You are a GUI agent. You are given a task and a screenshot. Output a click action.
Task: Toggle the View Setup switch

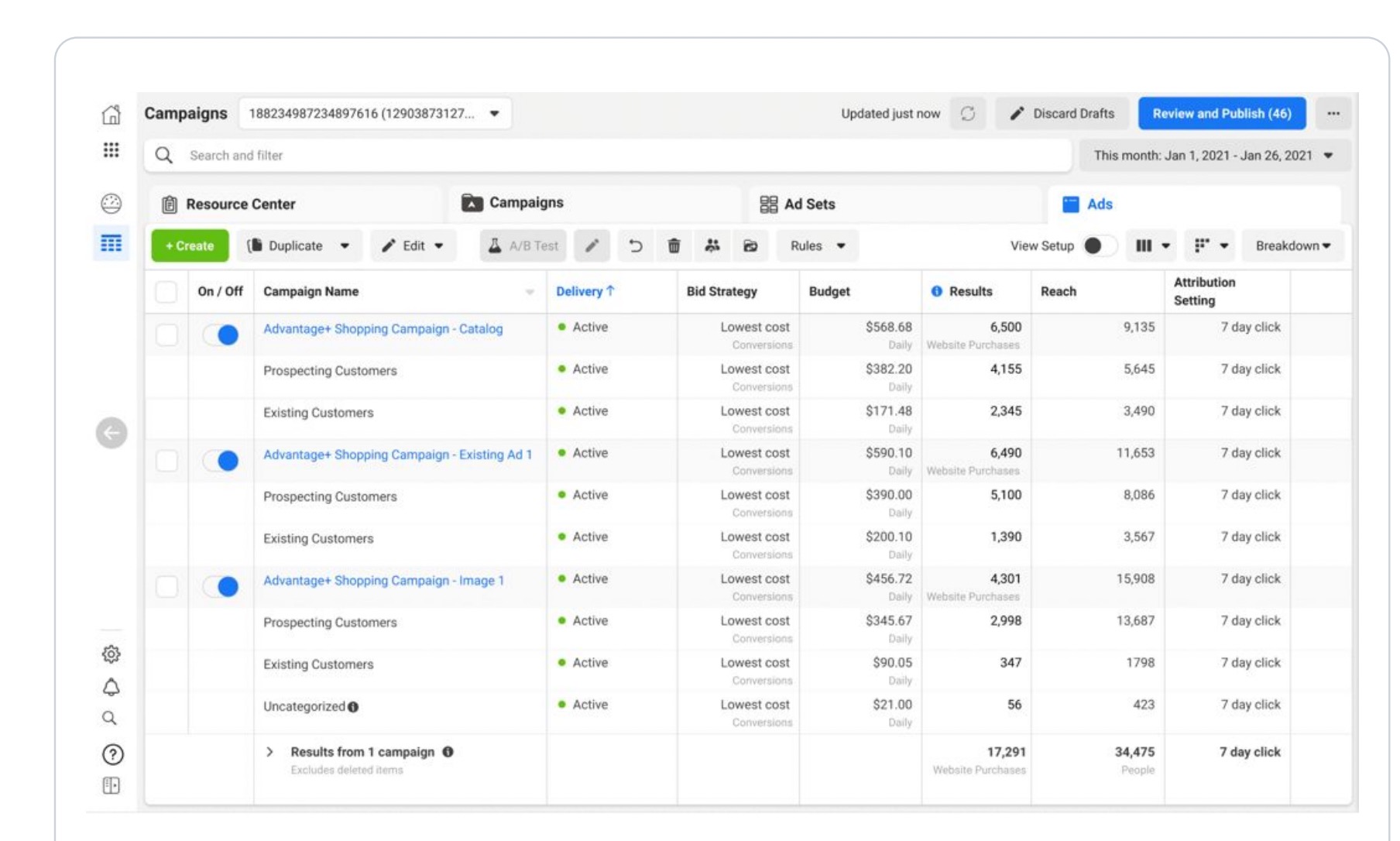tap(1100, 245)
